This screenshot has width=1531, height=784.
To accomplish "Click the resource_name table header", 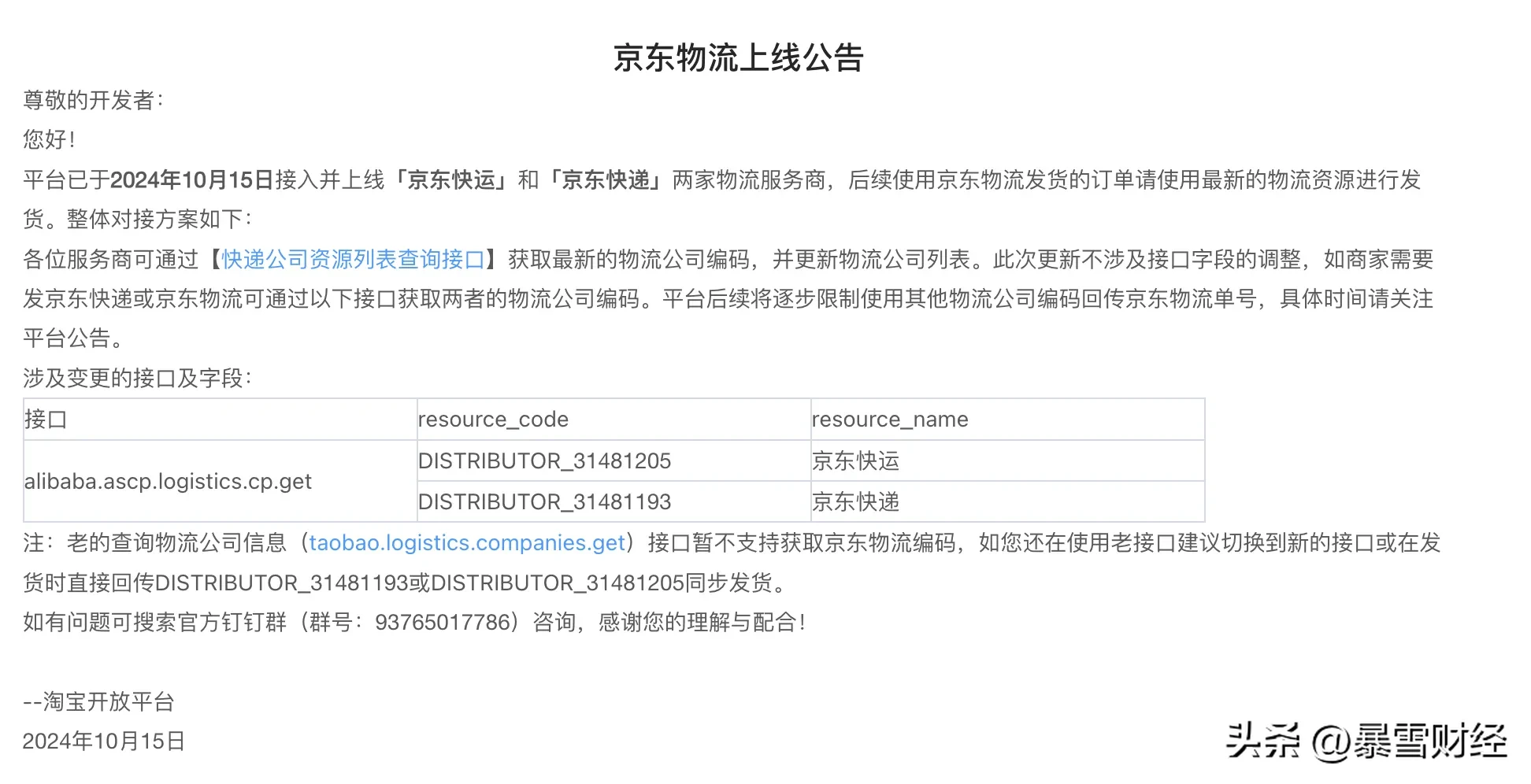I will click(1008, 420).
